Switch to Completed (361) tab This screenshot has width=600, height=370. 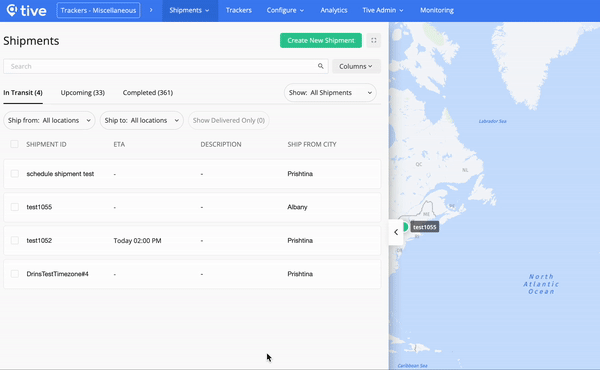coord(148,93)
